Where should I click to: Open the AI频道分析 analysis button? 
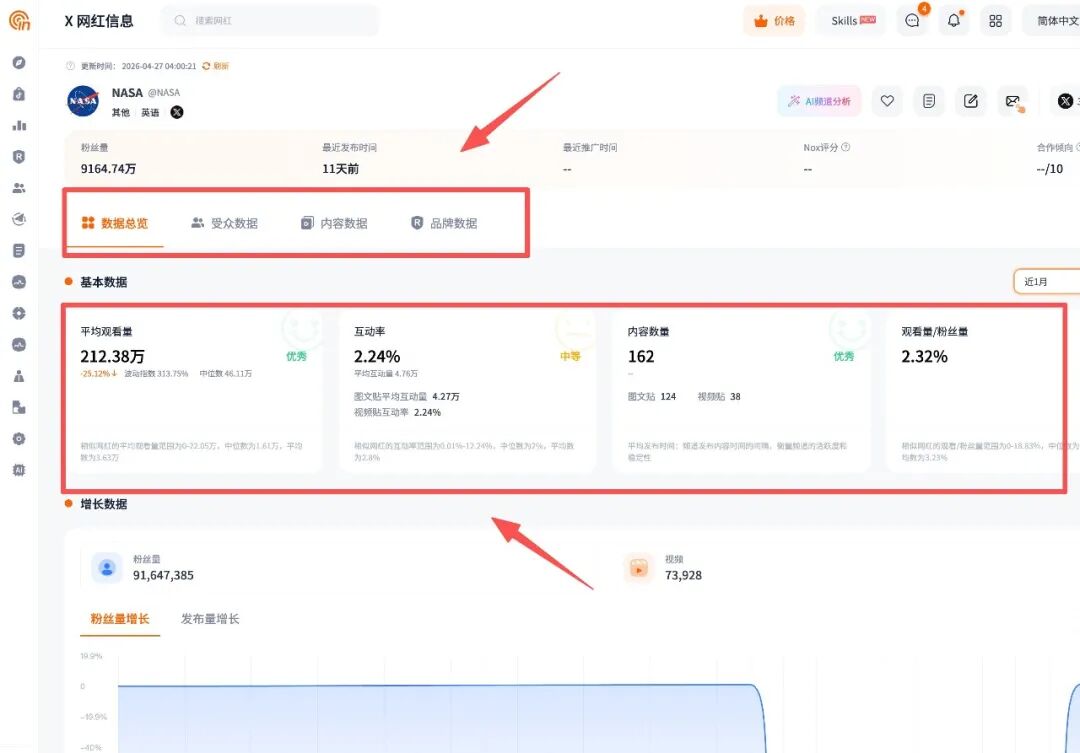pos(819,100)
